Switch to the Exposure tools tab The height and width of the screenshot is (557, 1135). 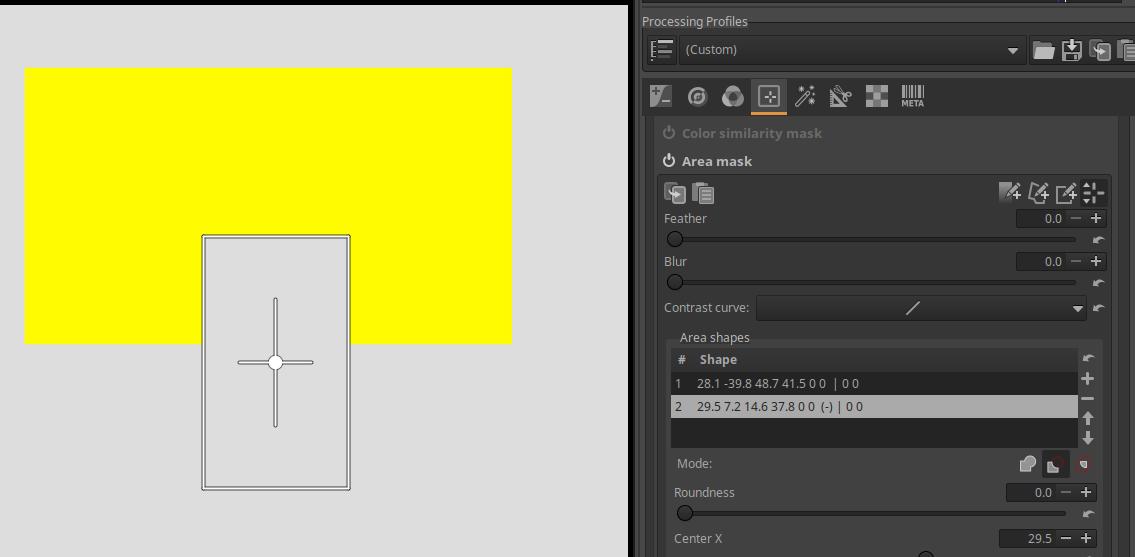[x=660, y=96]
